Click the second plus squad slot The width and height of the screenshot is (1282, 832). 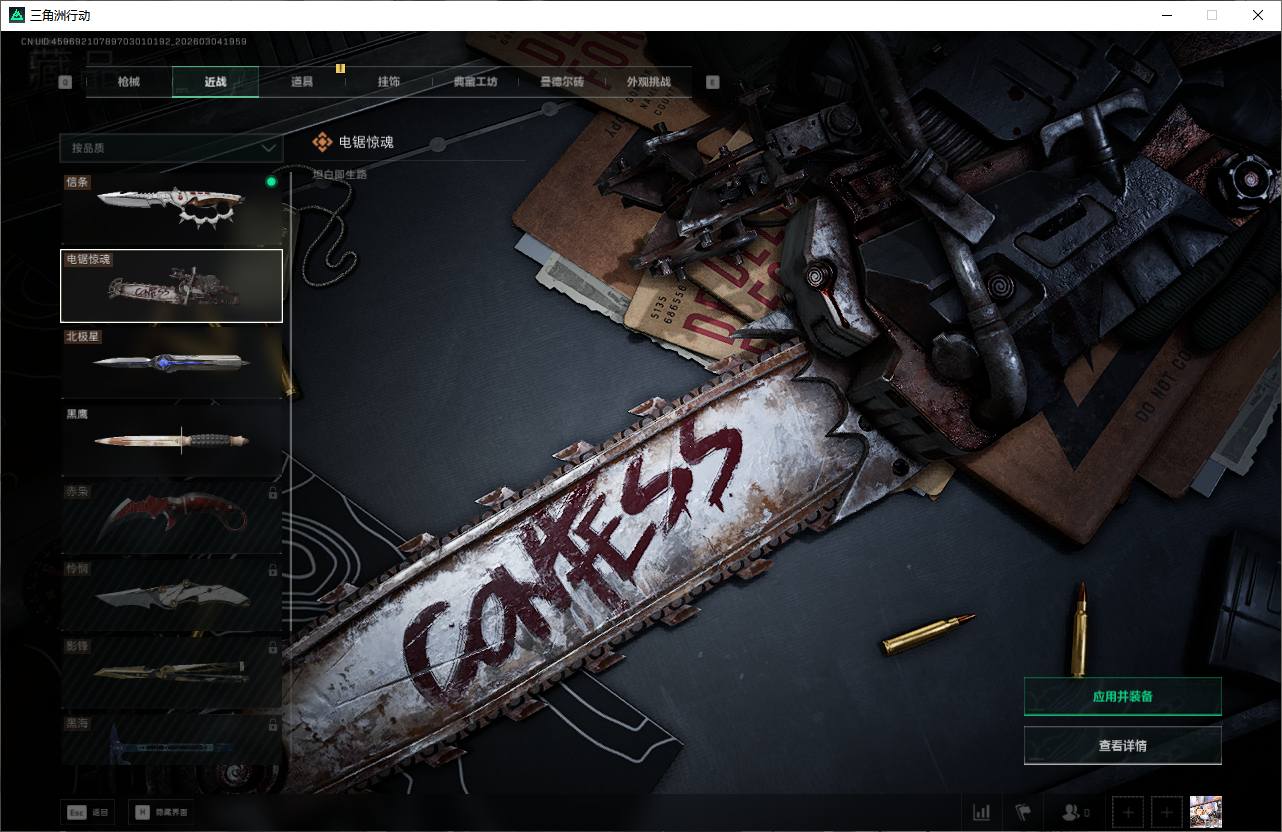(1166, 812)
